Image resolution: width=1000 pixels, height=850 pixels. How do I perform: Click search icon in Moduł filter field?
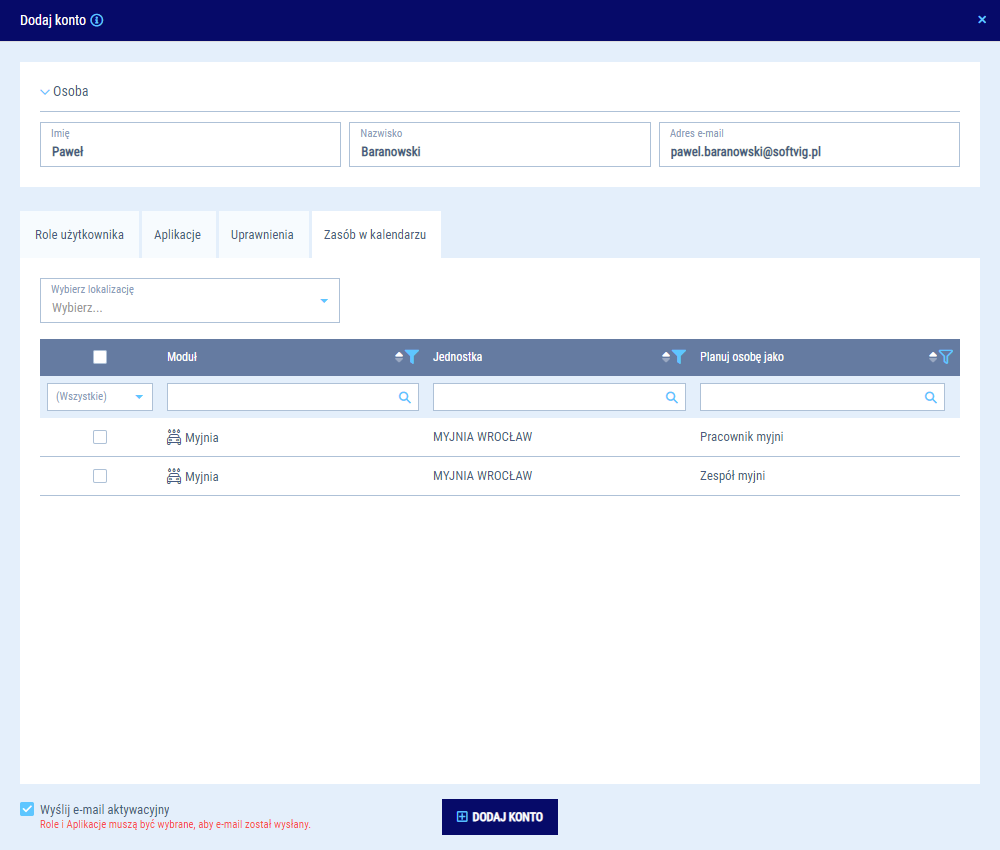[x=405, y=397]
